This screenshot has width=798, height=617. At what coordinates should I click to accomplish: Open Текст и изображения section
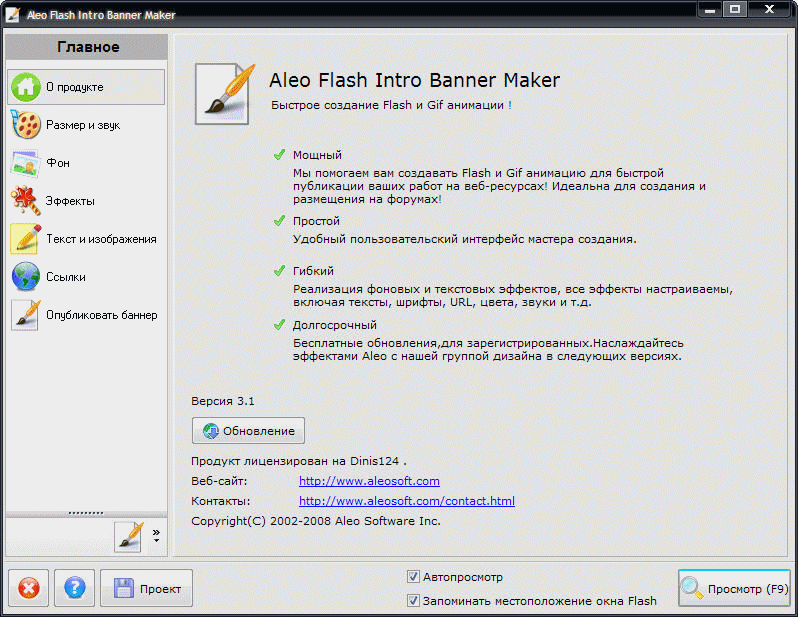click(101, 239)
